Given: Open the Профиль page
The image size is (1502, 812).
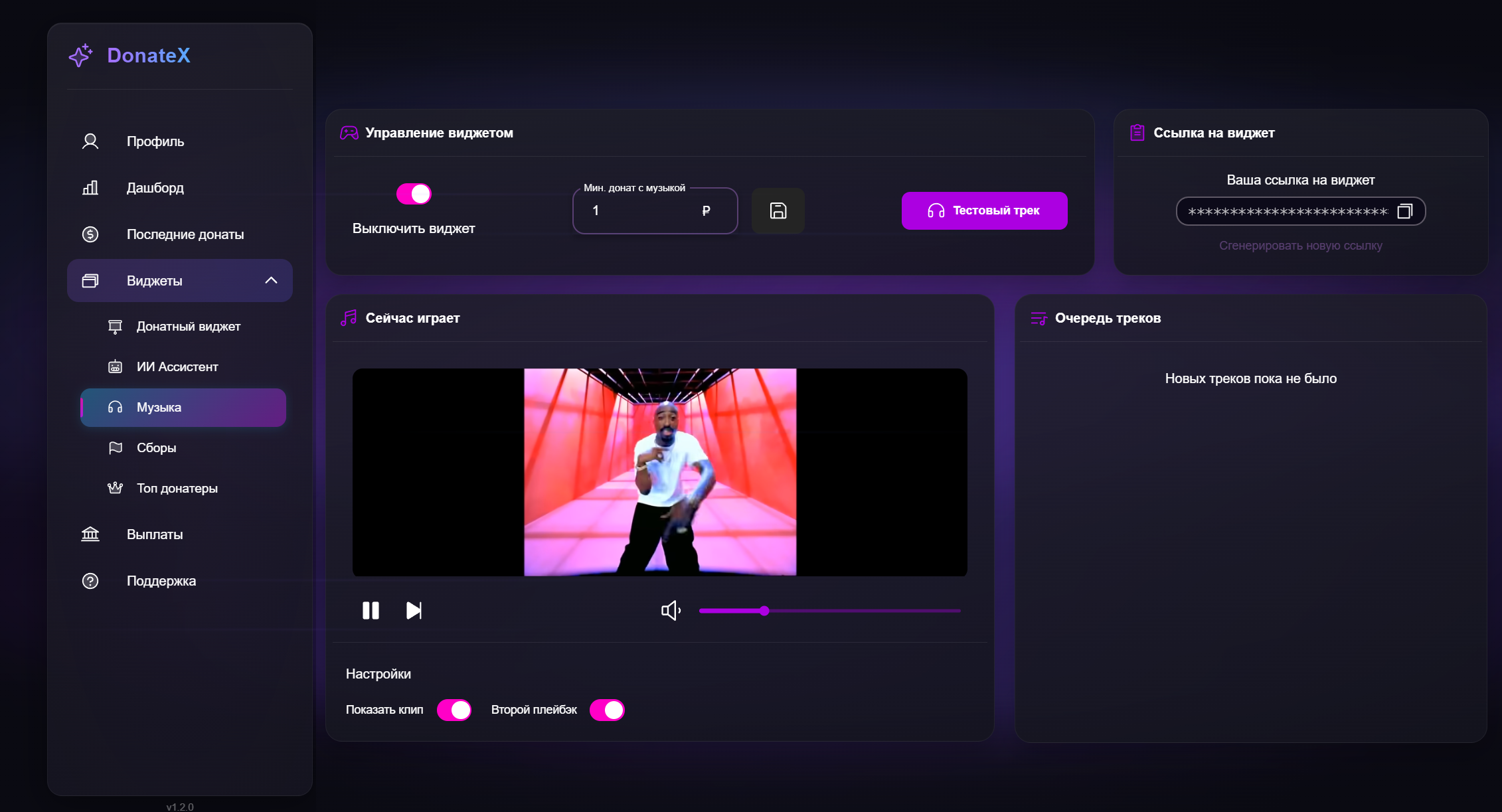Looking at the screenshot, I should [179, 141].
